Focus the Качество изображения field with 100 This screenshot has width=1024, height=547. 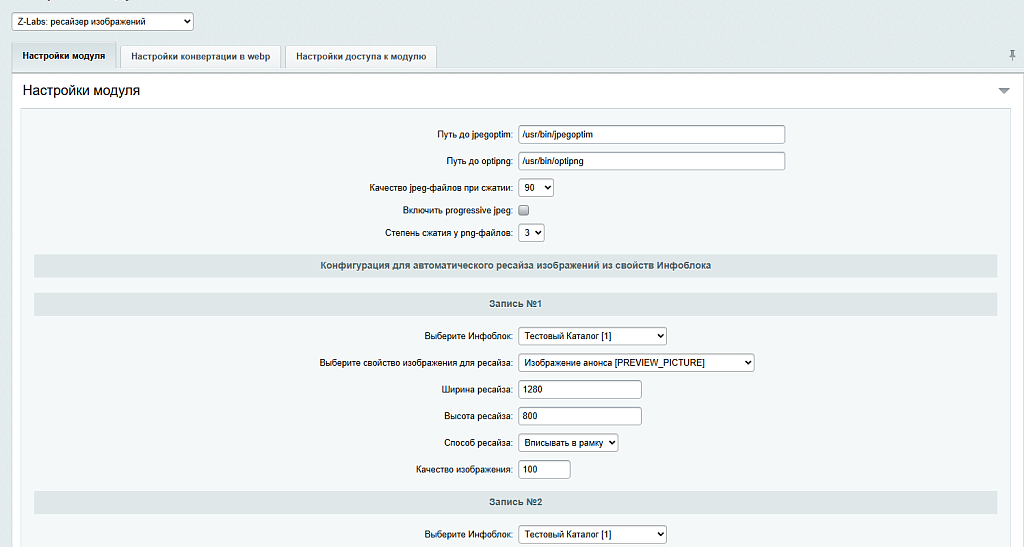pyautogui.click(x=543, y=469)
